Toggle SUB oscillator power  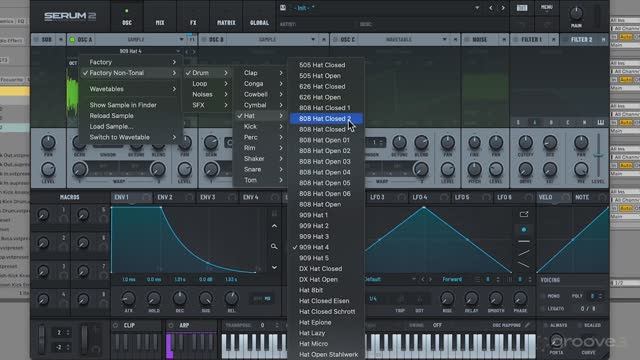[x=36, y=40]
